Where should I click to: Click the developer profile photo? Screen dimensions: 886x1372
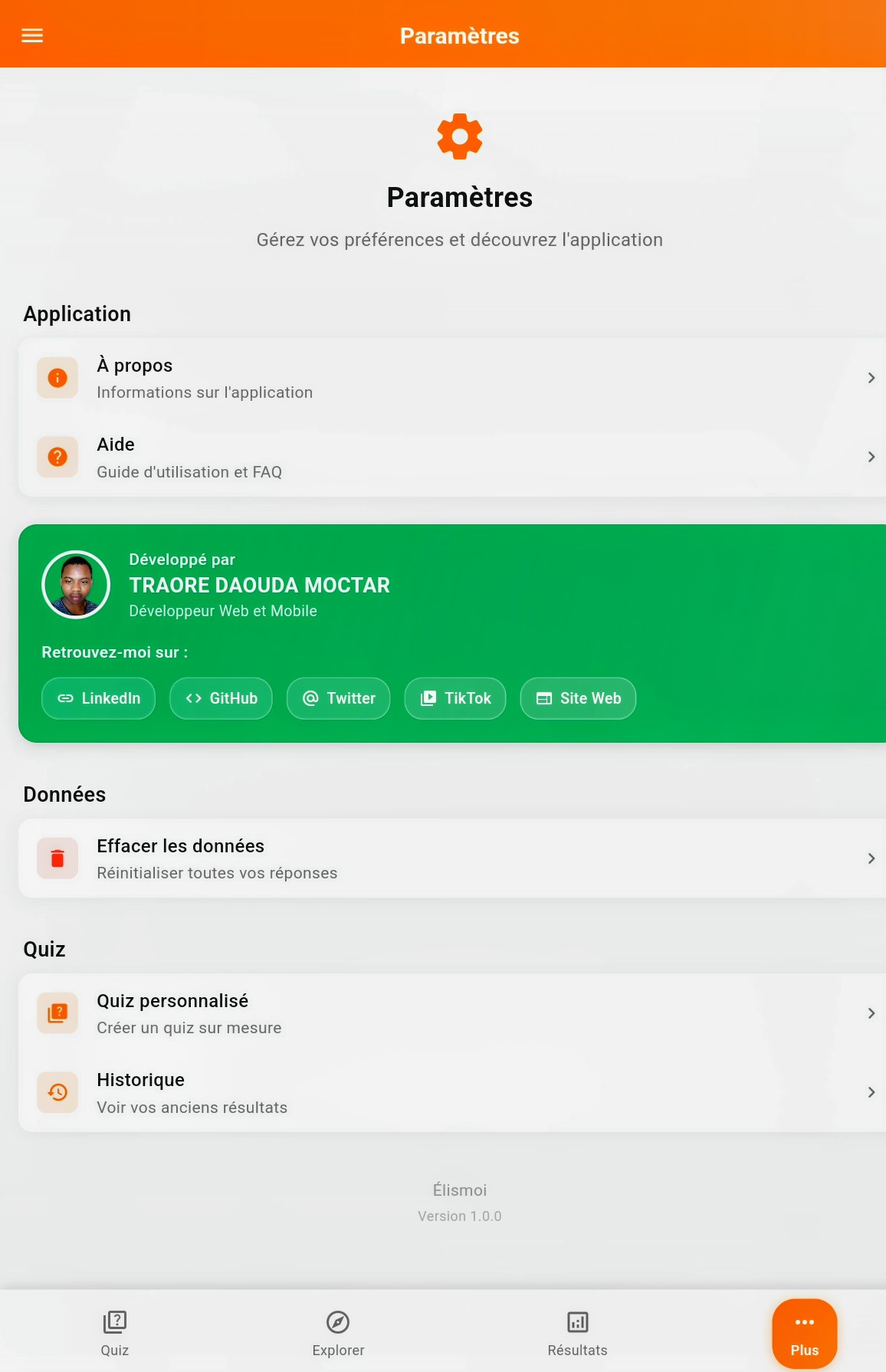76,585
